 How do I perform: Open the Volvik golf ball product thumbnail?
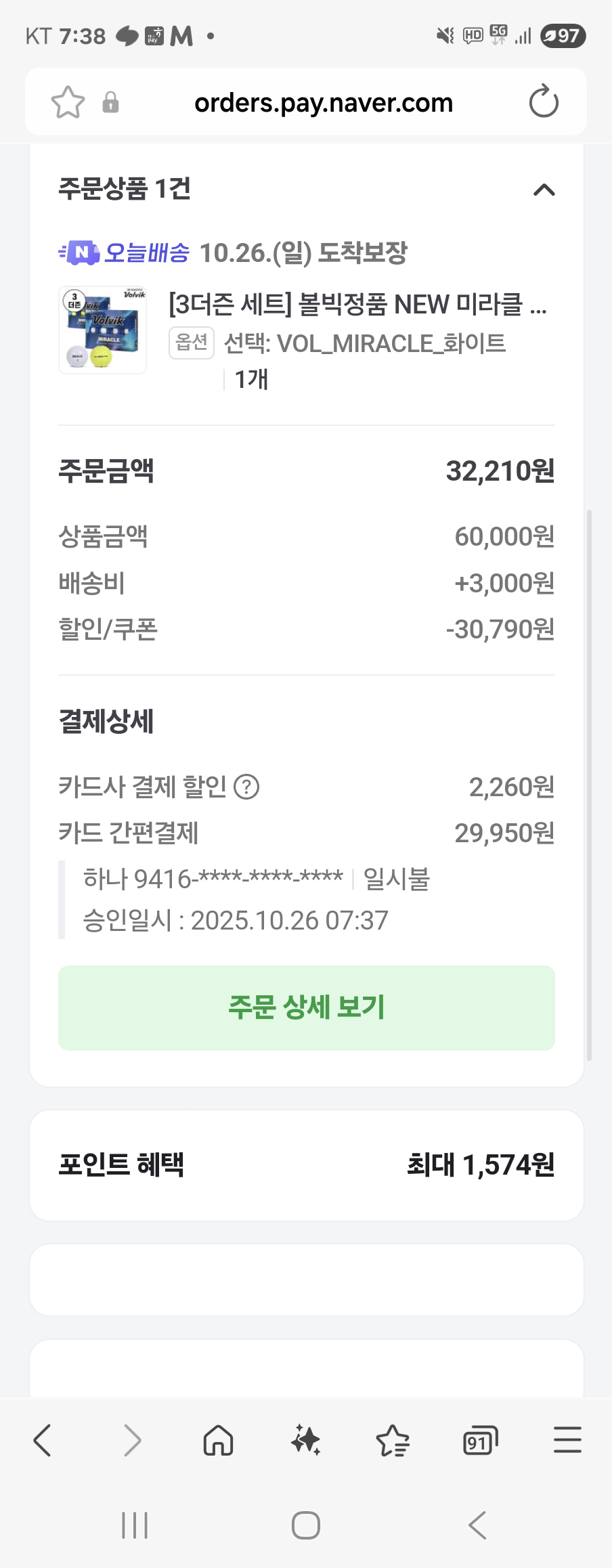(x=102, y=330)
